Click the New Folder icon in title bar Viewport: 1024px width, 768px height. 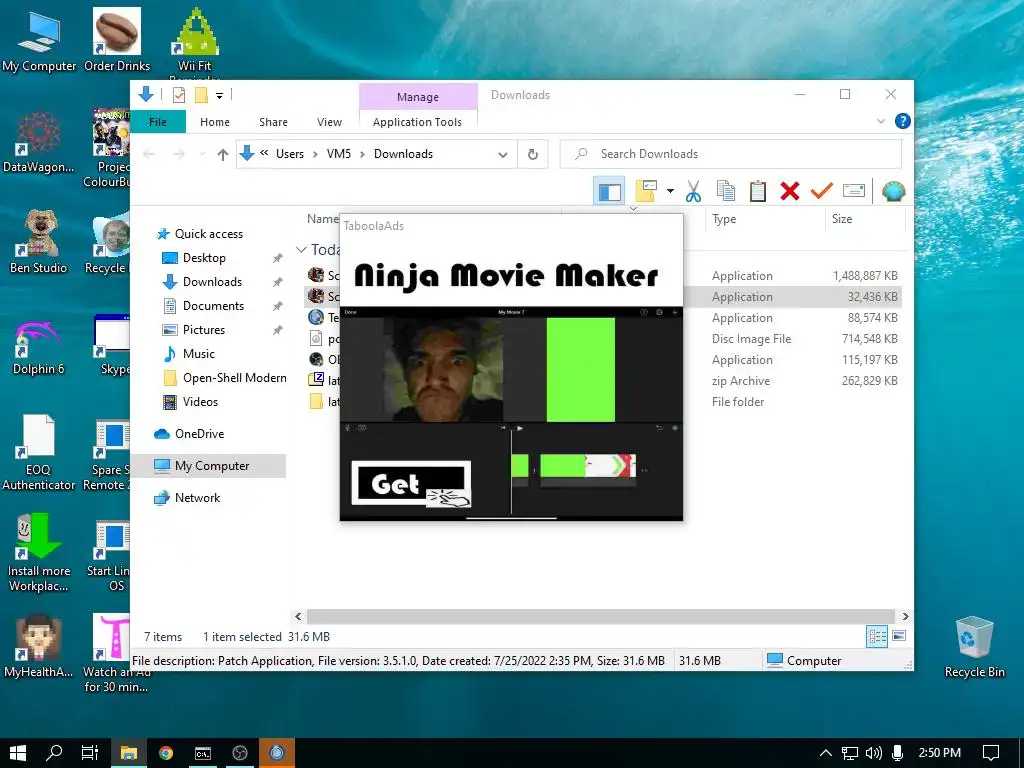(x=201, y=95)
